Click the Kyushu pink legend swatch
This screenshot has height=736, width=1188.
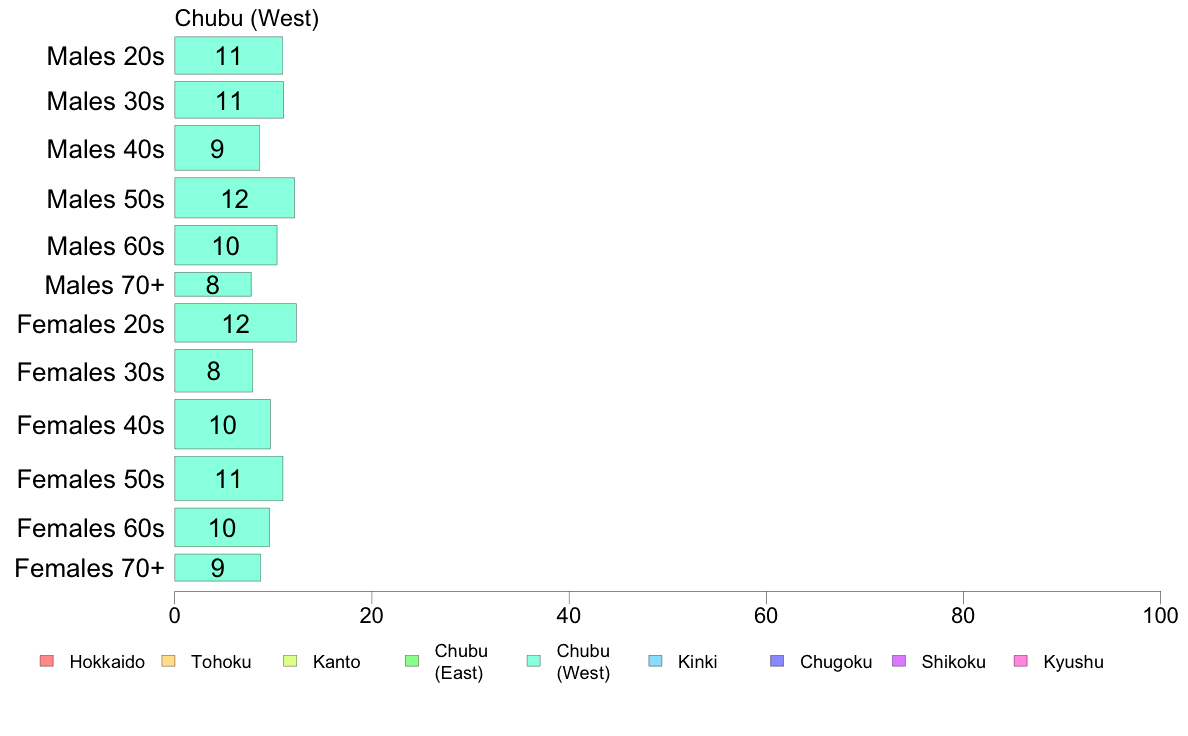1021,661
